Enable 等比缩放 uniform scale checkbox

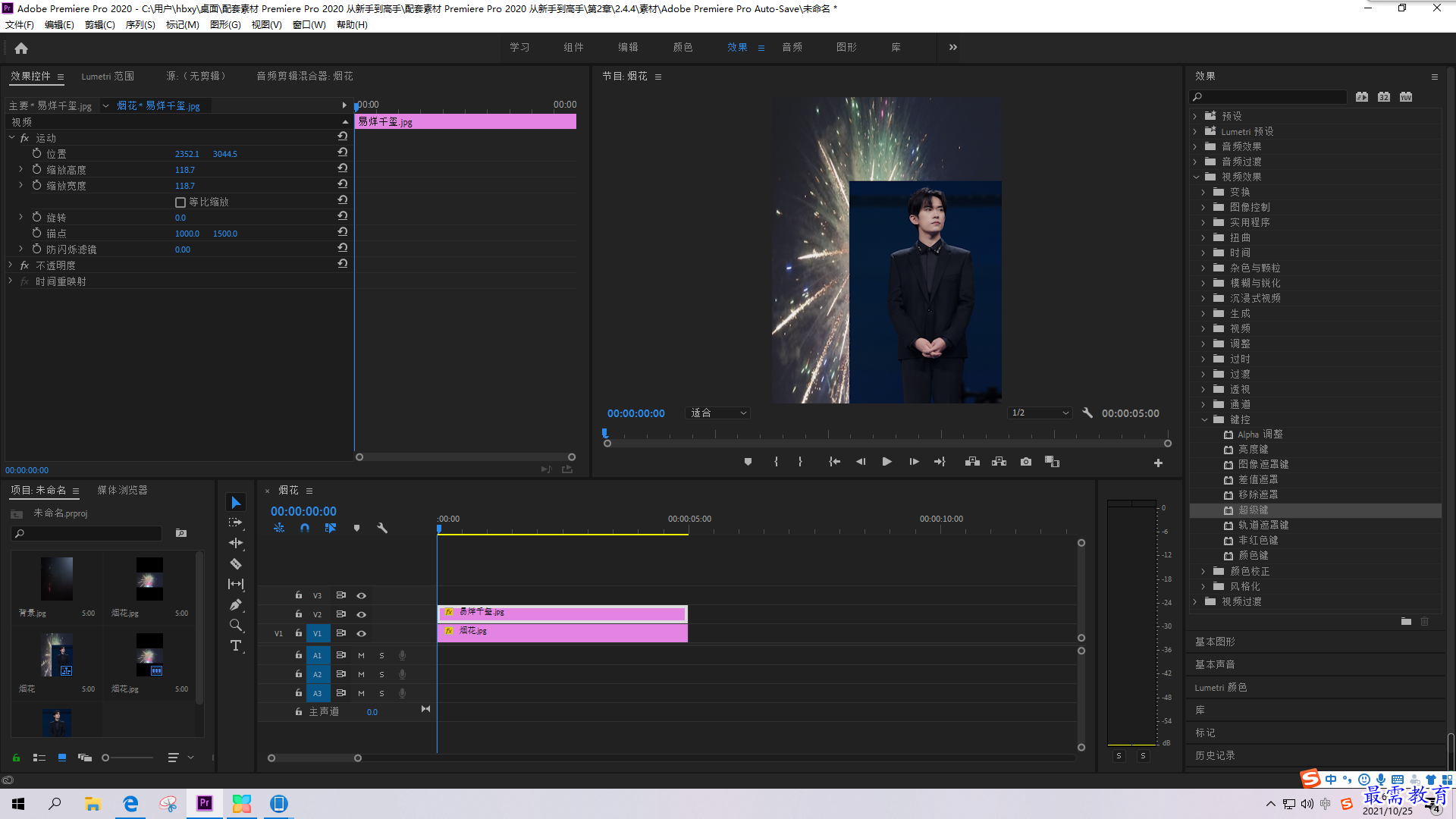pyautogui.click(x=180, y=202)
